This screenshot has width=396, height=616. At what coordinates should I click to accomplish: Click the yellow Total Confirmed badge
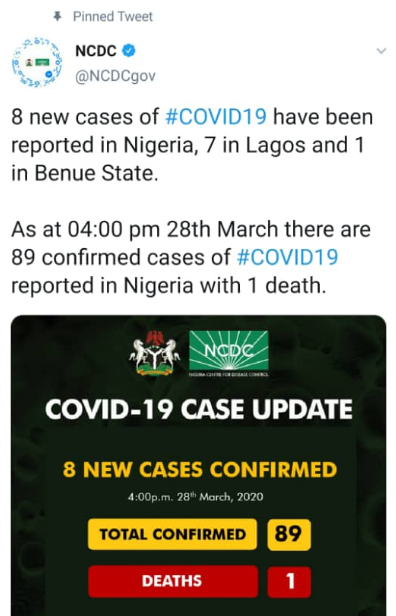(172, 534)
